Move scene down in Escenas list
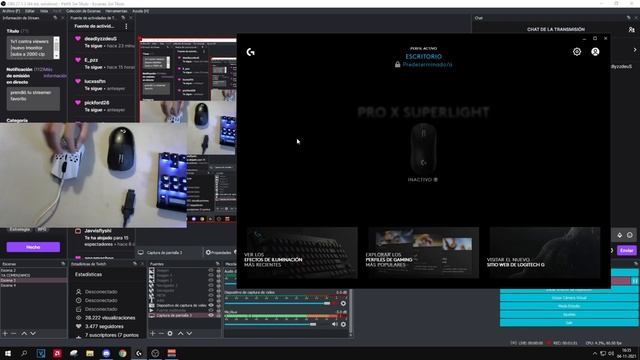 pos(33,333)
